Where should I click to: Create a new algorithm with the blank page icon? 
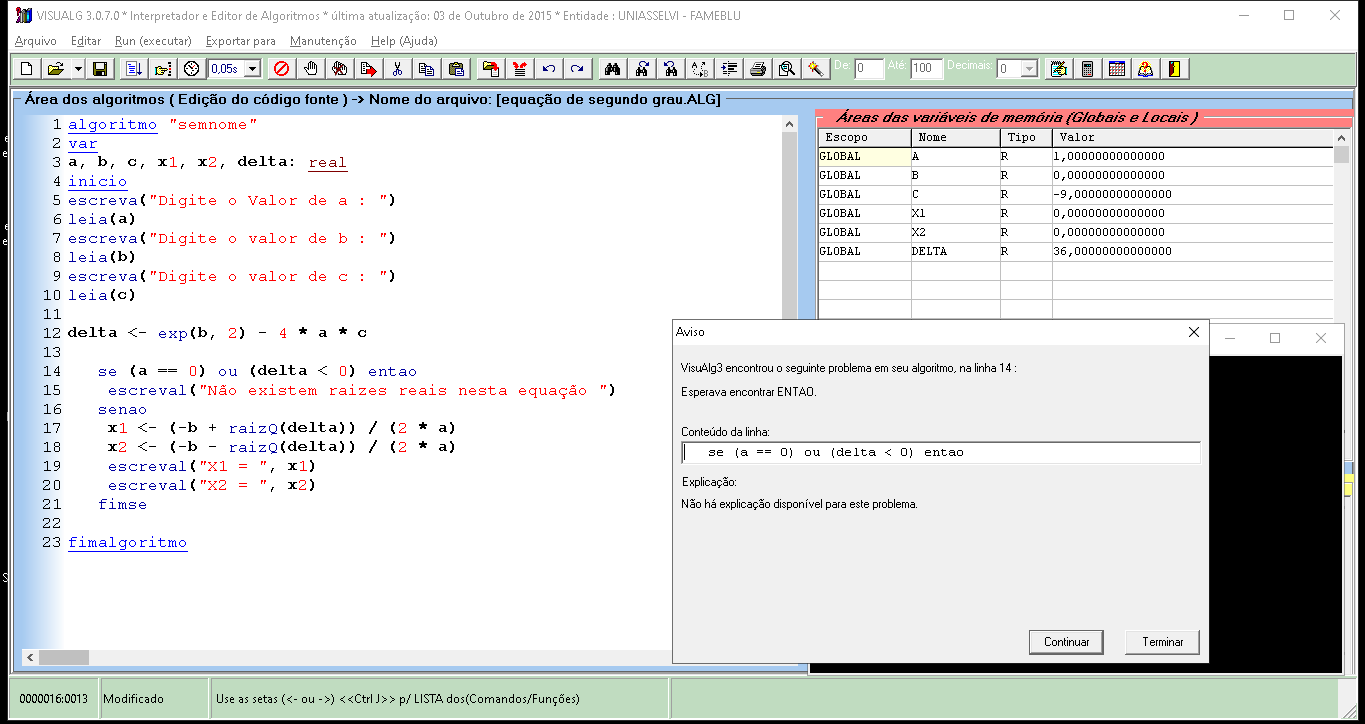26,69
